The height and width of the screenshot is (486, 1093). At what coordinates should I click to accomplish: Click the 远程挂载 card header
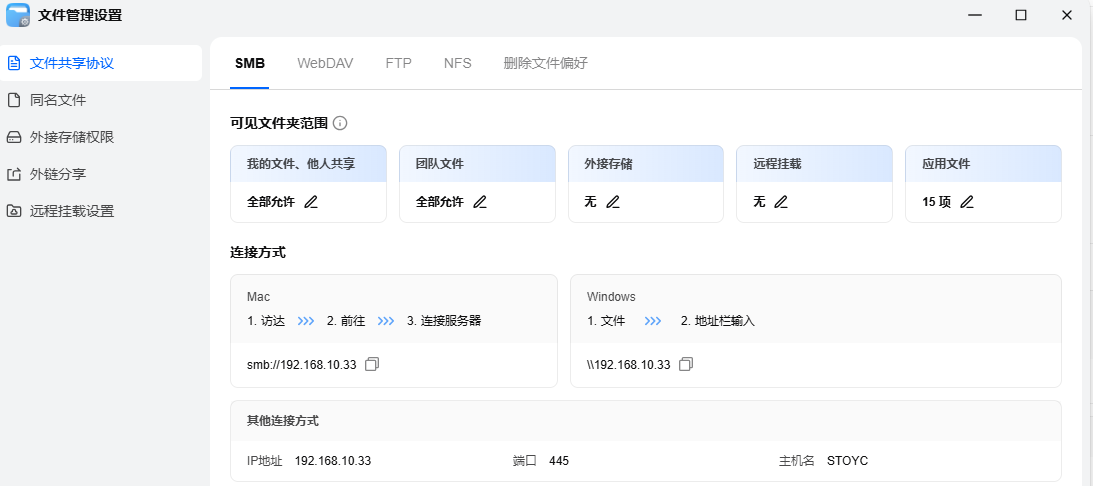click(814, 164)
